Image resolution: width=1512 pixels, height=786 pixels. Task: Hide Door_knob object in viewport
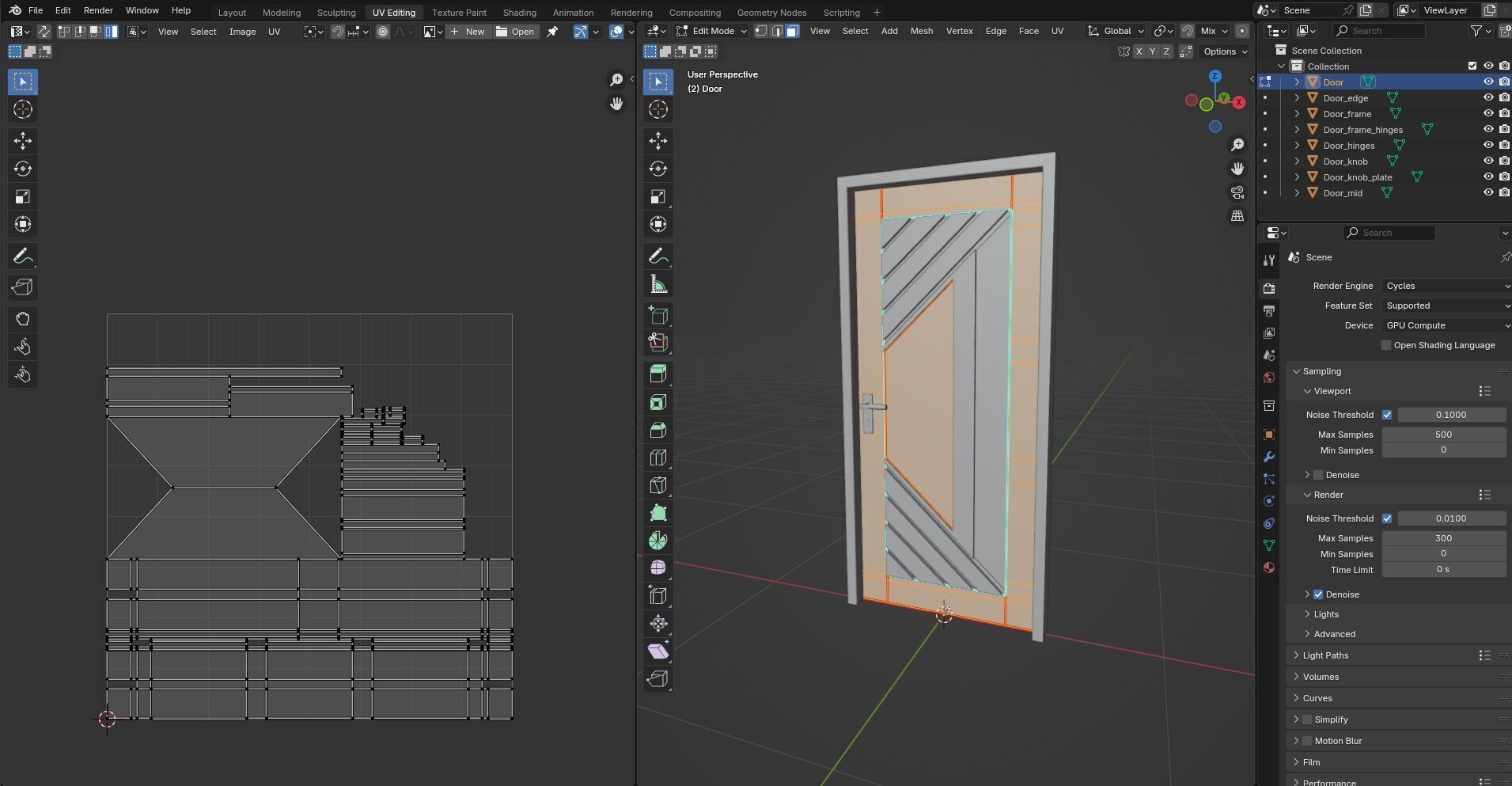(x=1488, y=161)
